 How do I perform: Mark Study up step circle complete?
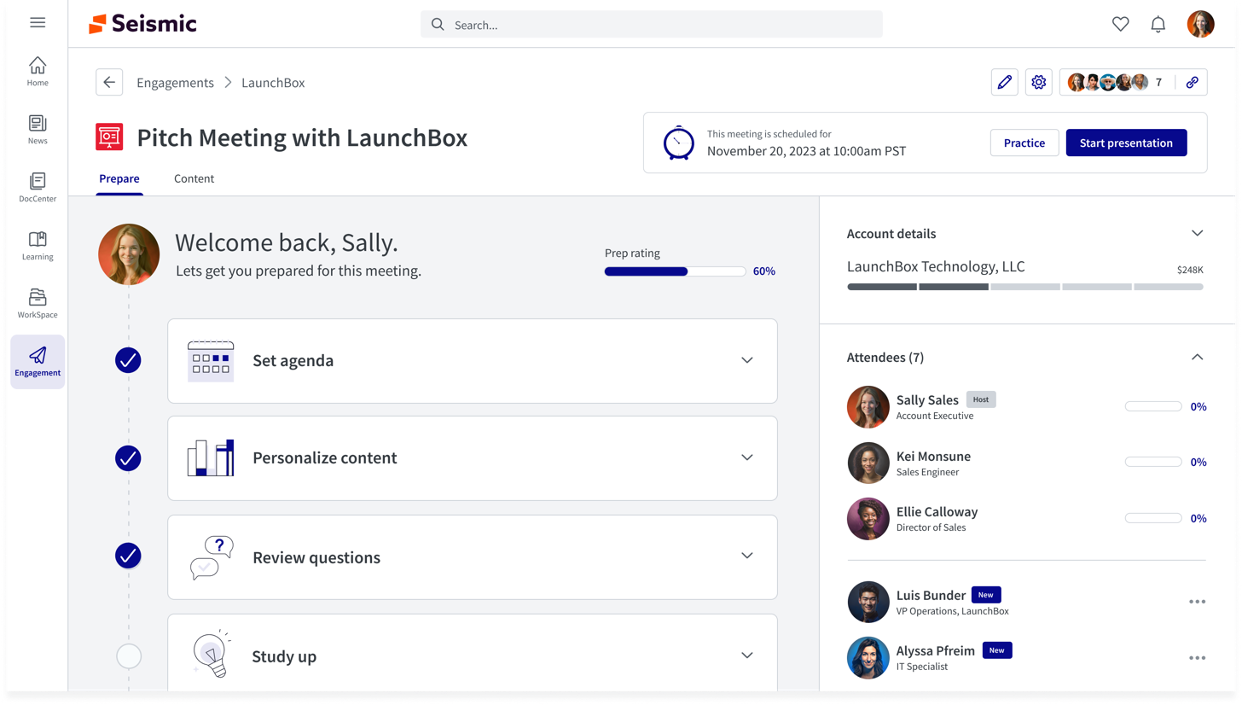(129, 656)
